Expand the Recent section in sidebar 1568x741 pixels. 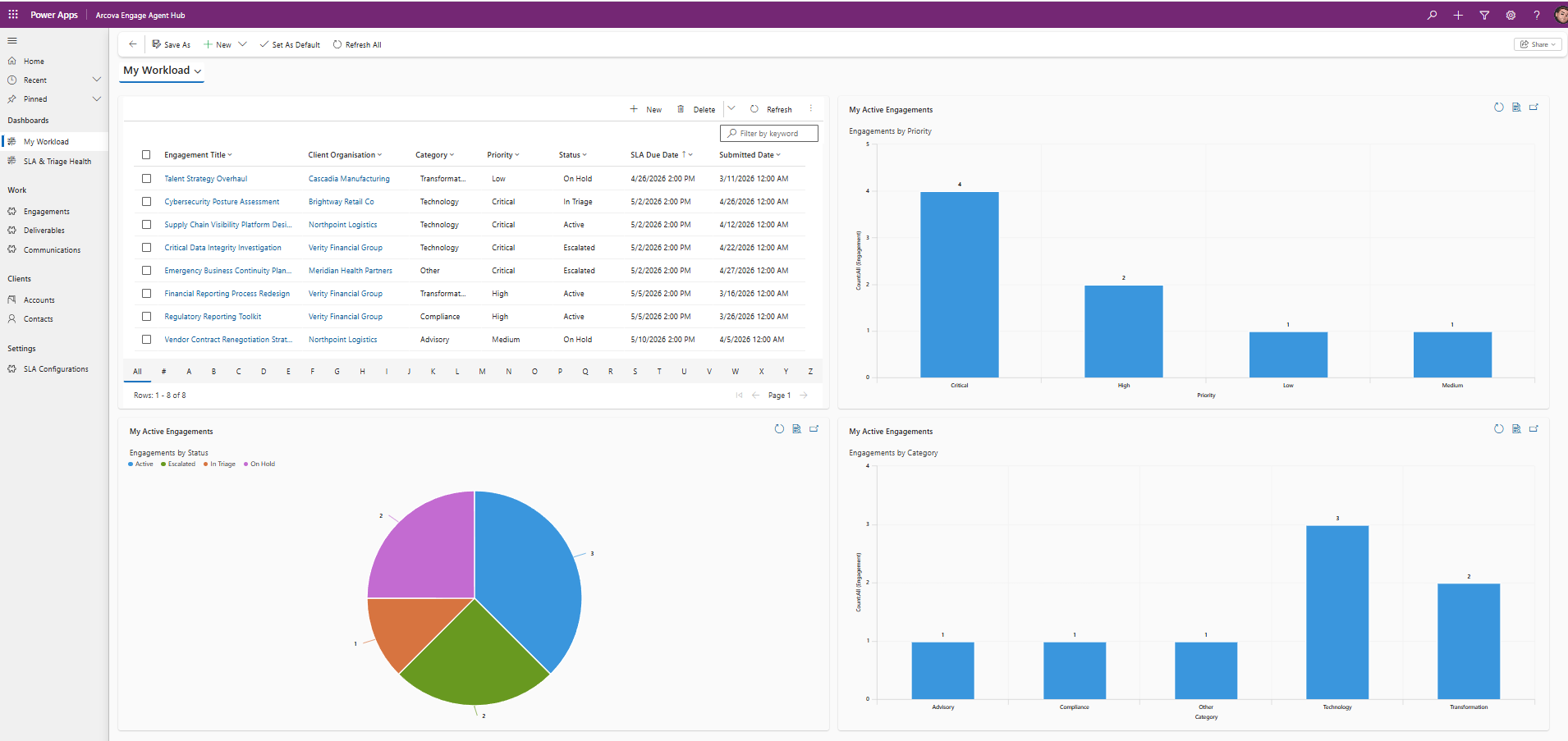[x=97, y=80]
